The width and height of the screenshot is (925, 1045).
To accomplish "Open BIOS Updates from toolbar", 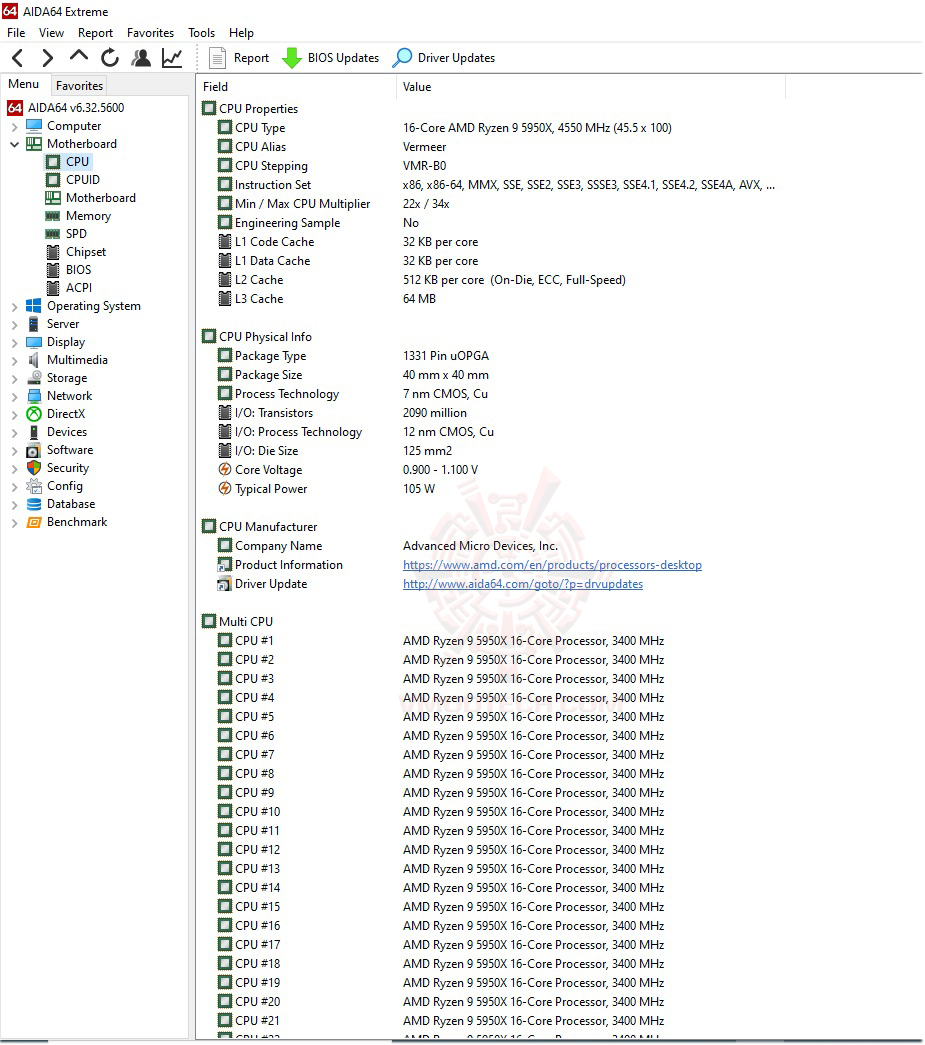I will point(331,58).
